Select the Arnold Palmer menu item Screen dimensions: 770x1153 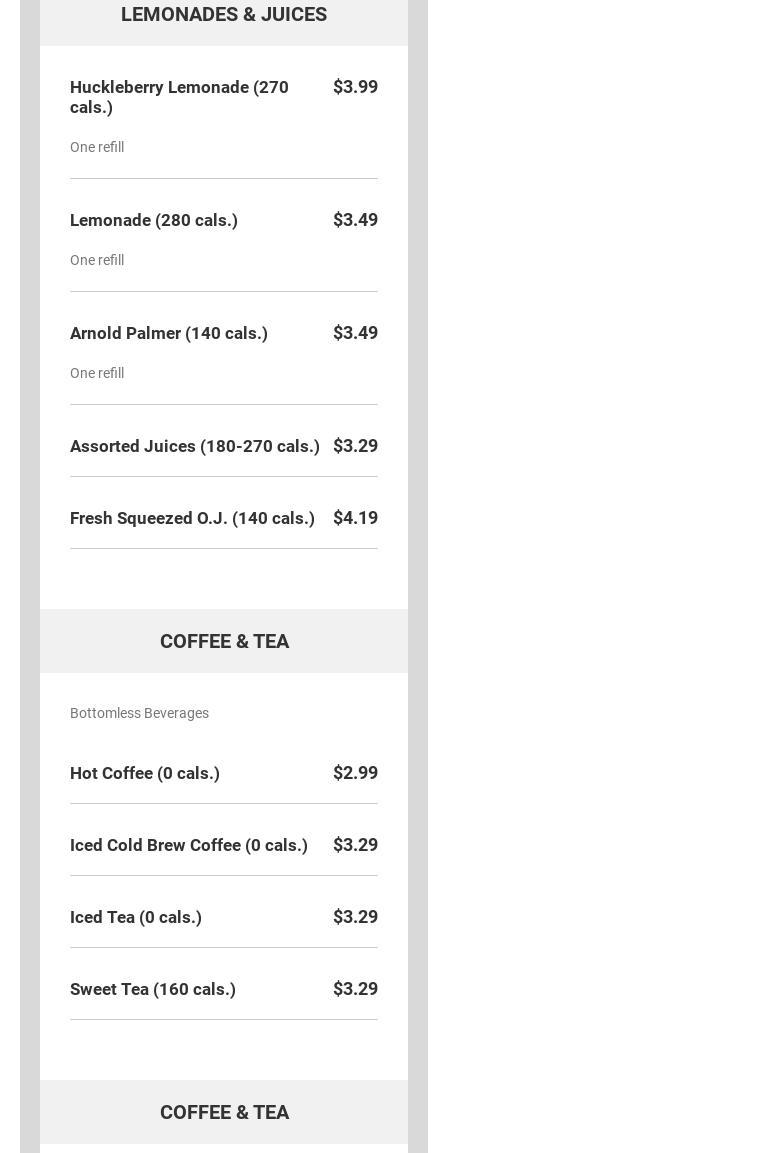[169, 333]
